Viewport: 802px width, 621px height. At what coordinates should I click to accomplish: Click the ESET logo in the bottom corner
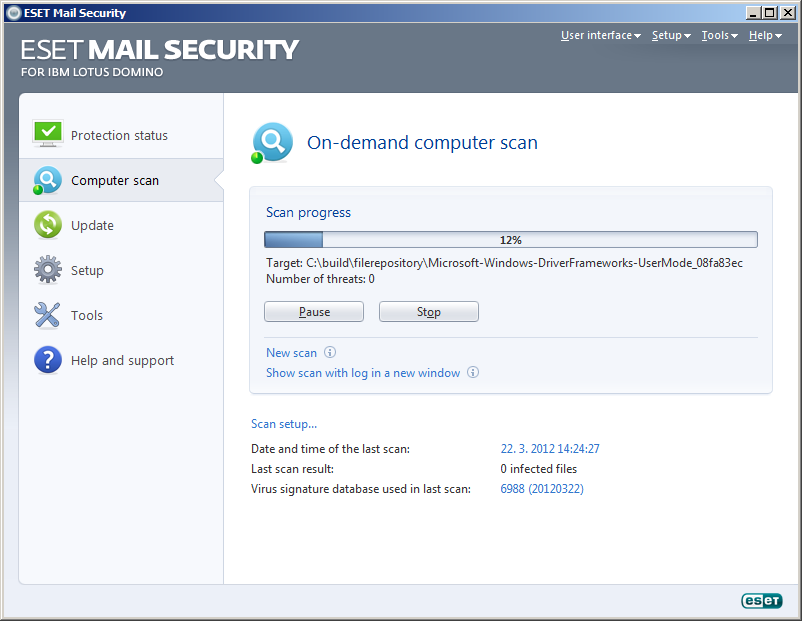(x=762, y=601)
